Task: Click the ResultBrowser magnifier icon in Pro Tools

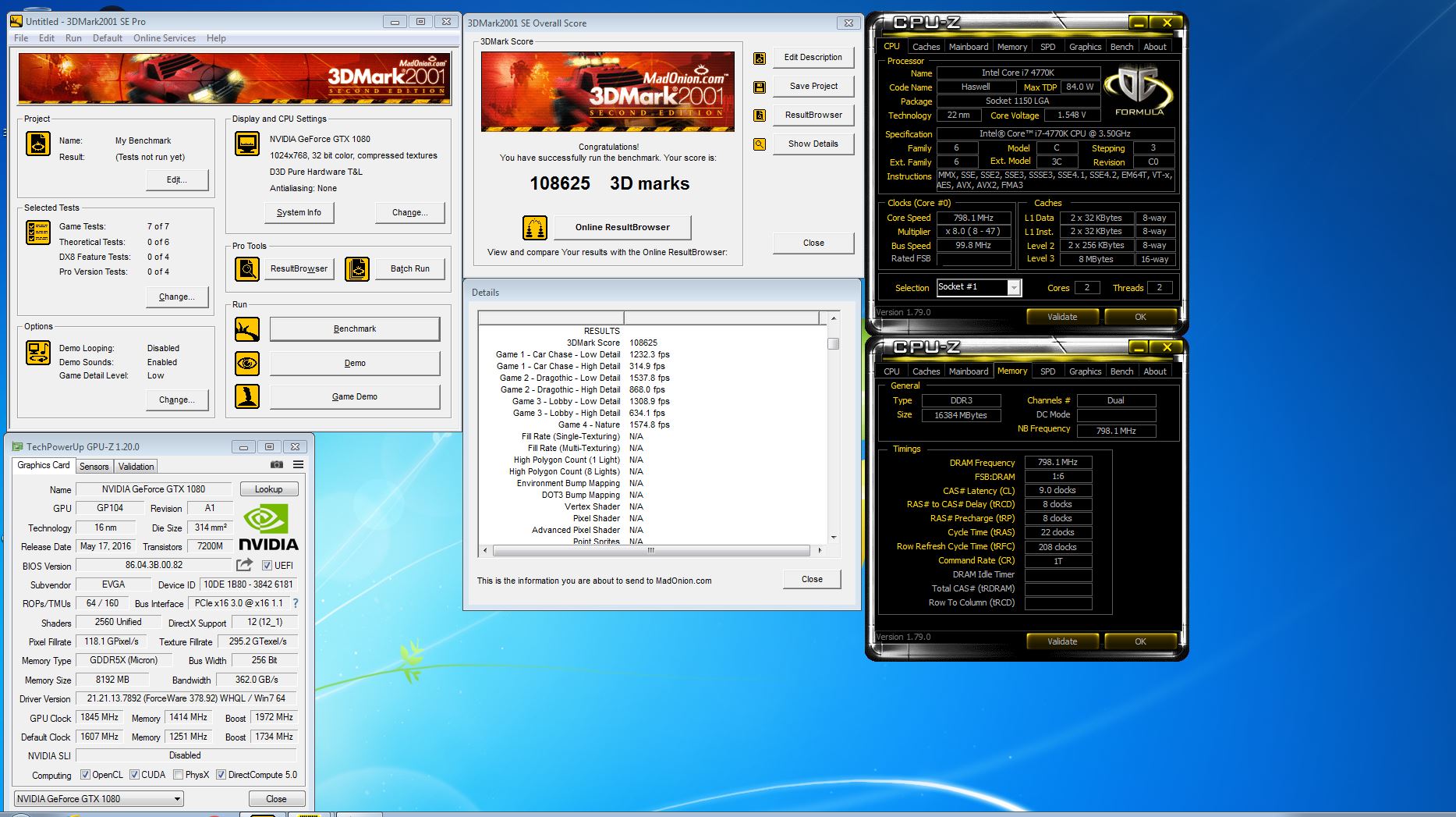Action: click(x=247, y=269)
